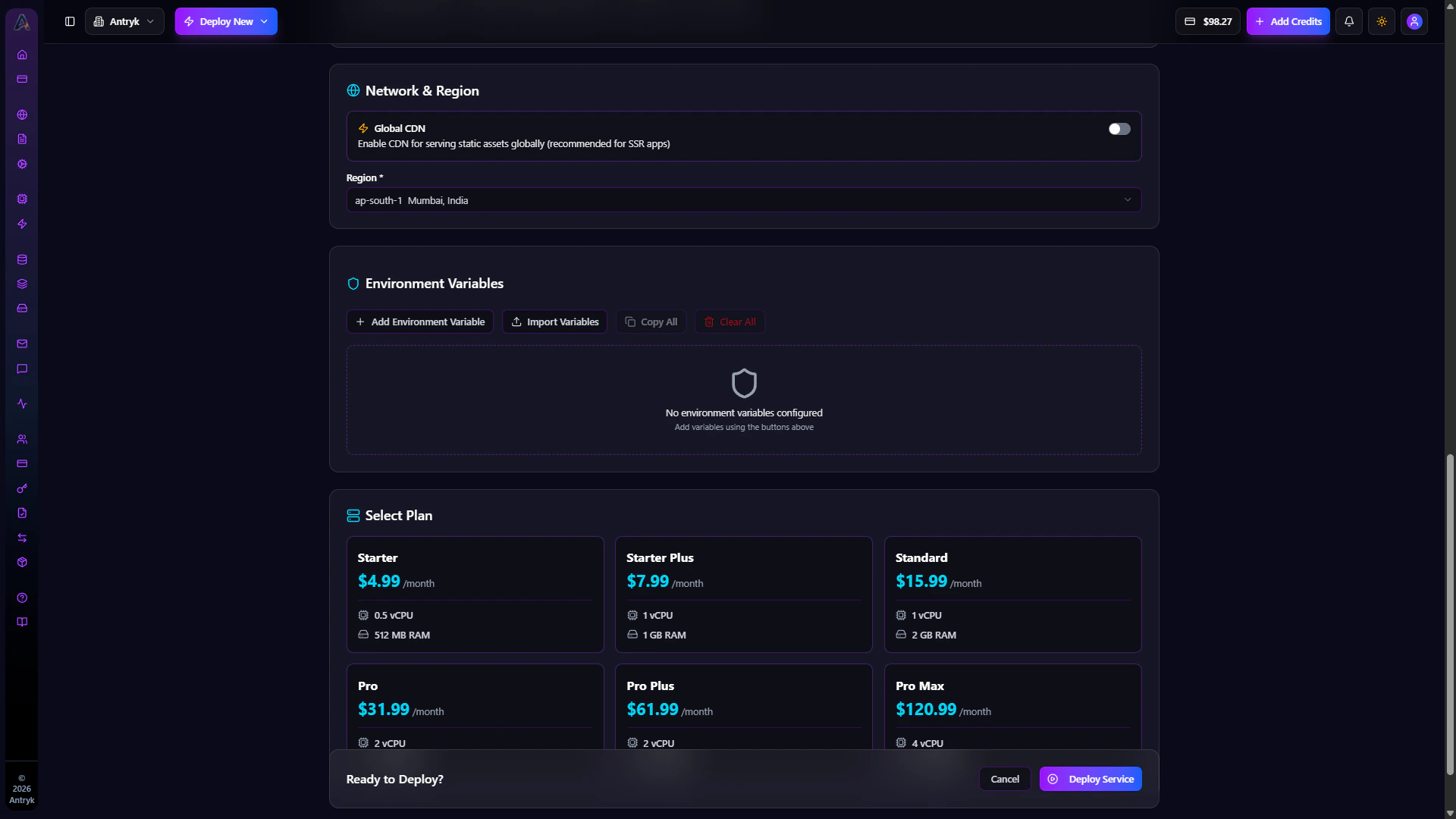Click Add Environment Variable

pos(420,322)
